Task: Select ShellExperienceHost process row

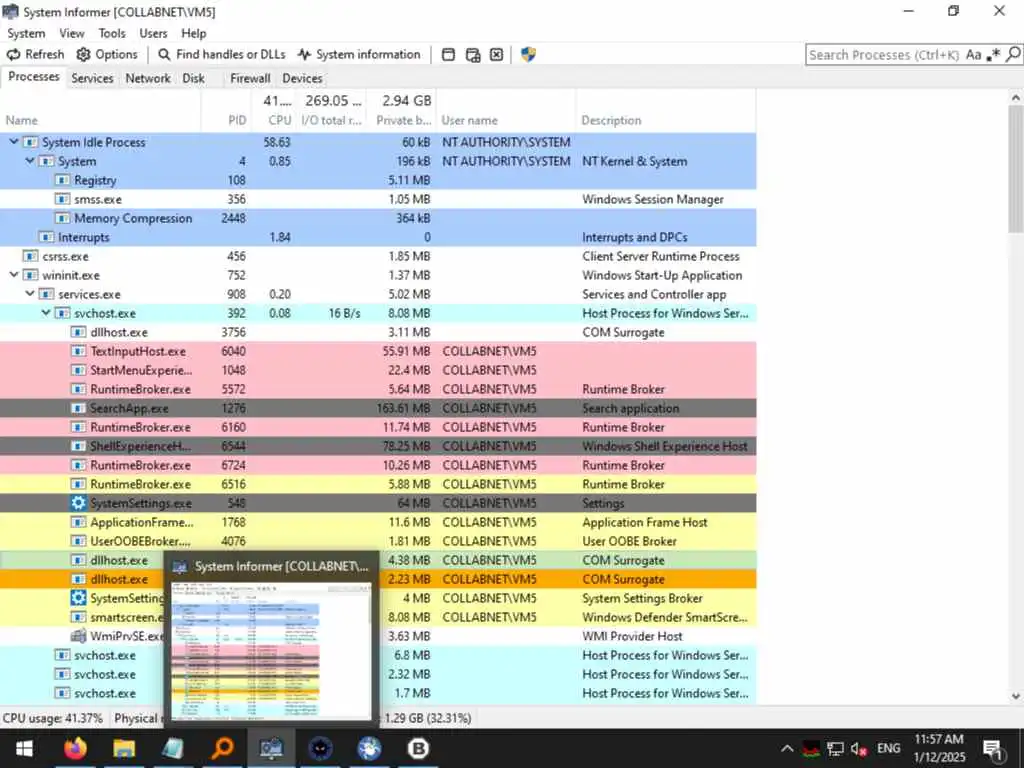Action: 378,446
